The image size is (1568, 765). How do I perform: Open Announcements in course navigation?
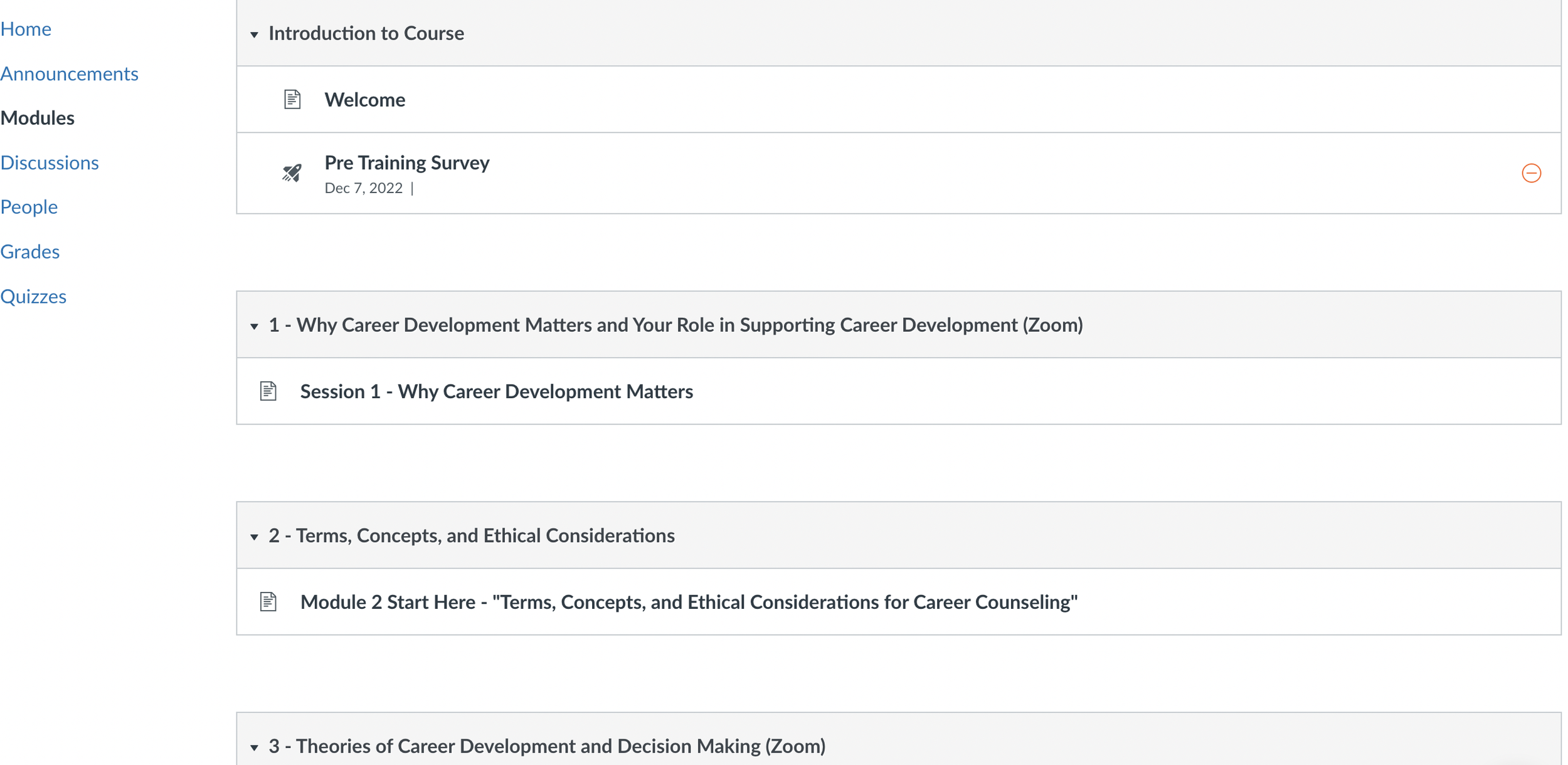69,73
